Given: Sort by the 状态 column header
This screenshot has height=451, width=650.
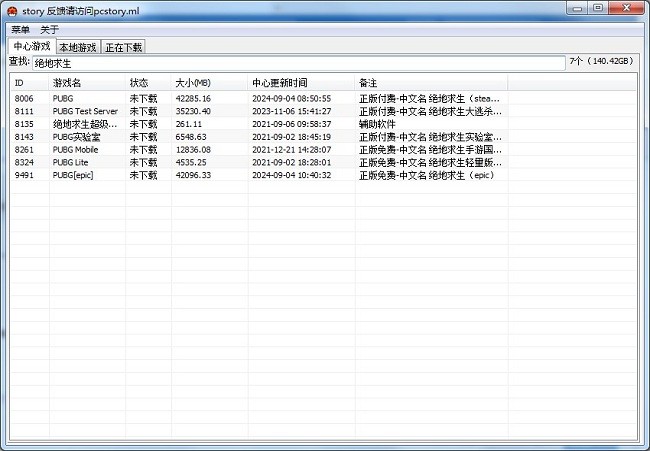Looking at the screenshot, I should 147,82.
